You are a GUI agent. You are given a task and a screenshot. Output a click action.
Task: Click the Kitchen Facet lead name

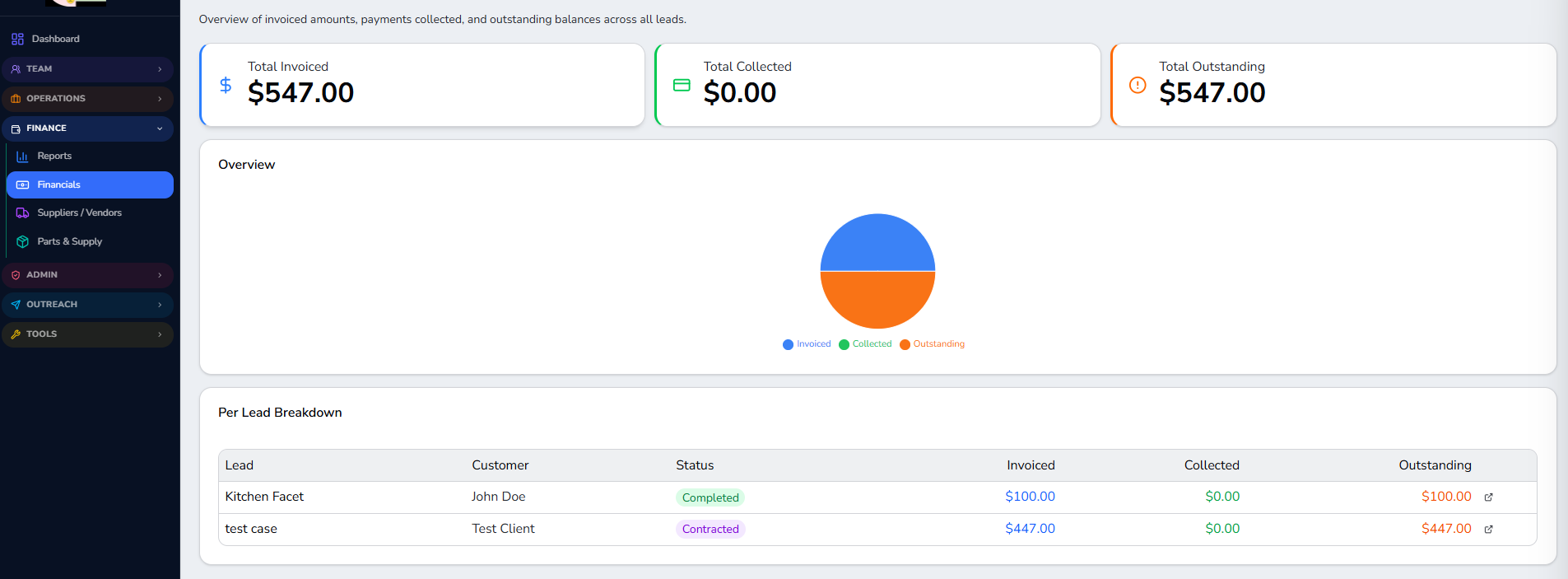(x=264, y=497)
